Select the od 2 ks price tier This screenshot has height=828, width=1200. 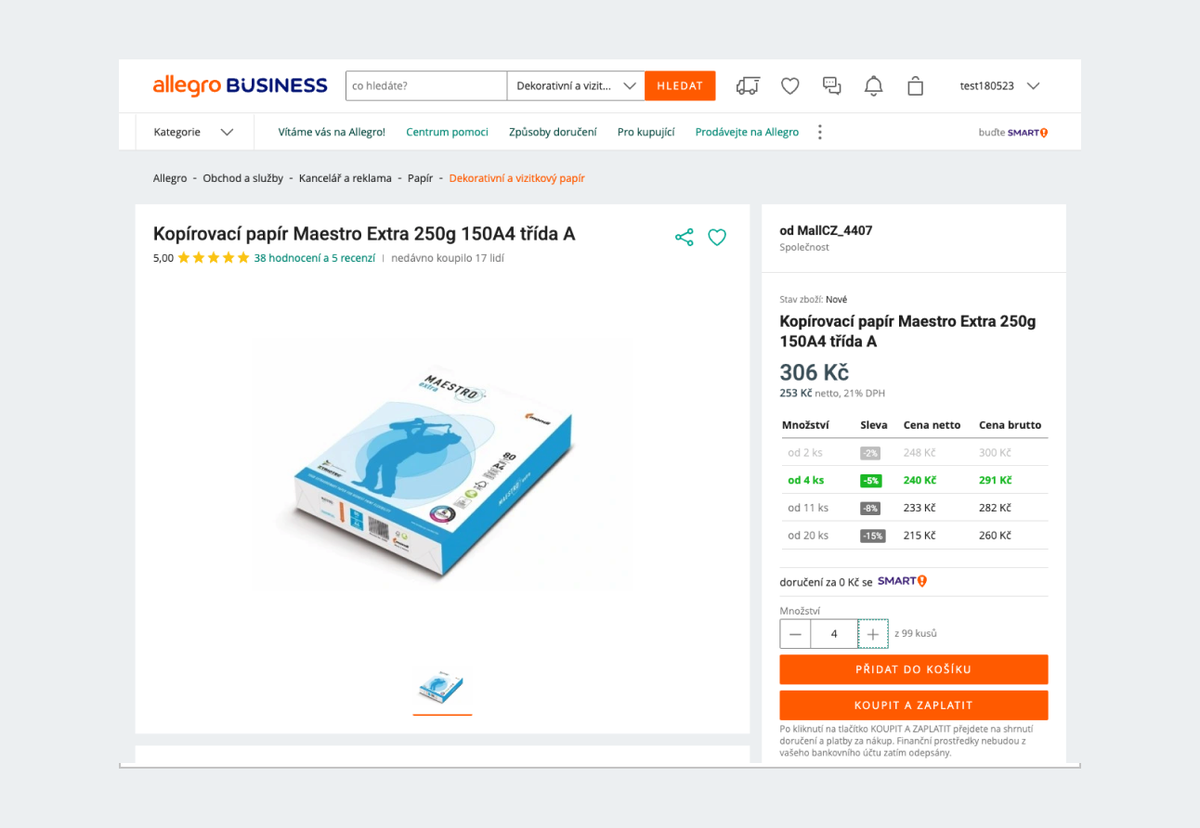point(914,453)
